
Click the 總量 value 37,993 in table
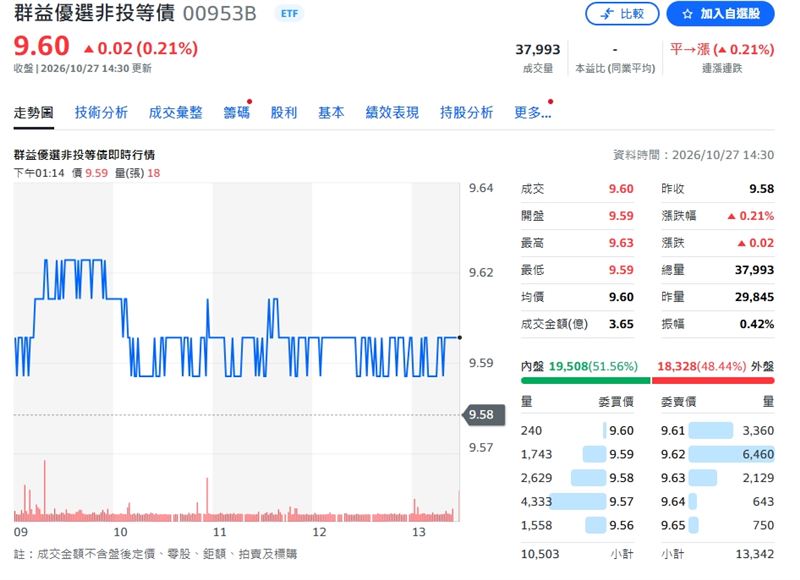pos(755,270)
